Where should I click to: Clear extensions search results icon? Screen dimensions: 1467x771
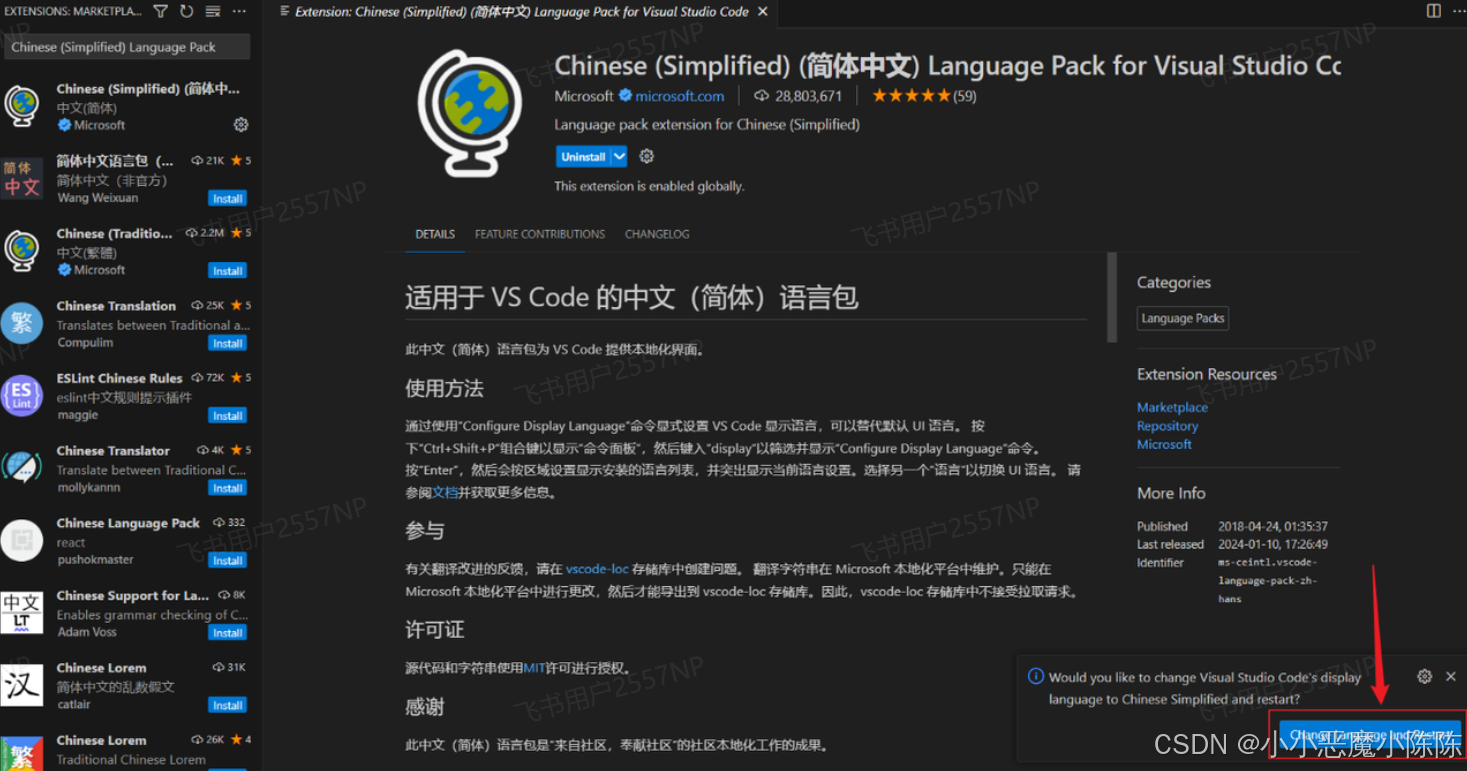212,11
